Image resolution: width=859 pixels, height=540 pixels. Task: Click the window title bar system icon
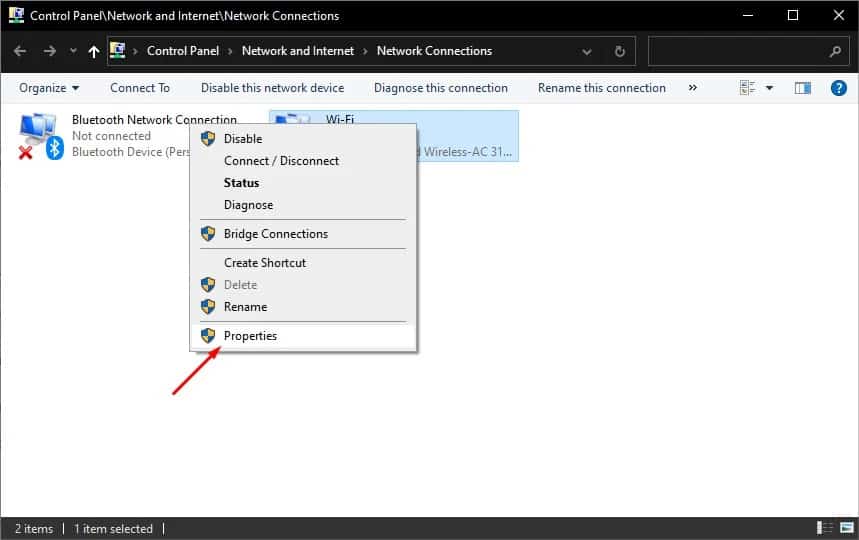click(x=16, y=15)
